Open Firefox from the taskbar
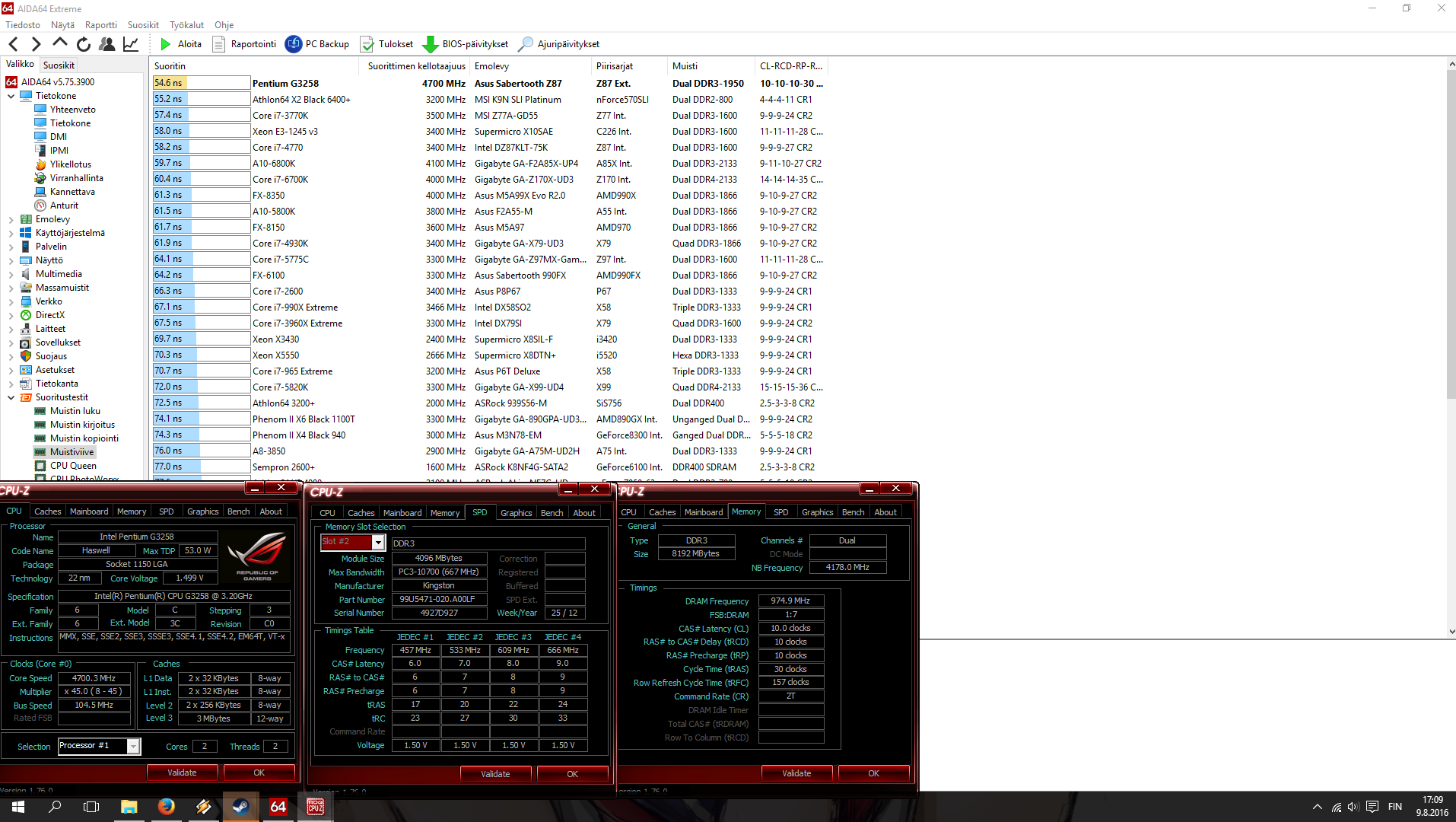This screenshot has width=1456, height=822. [166, 807]
